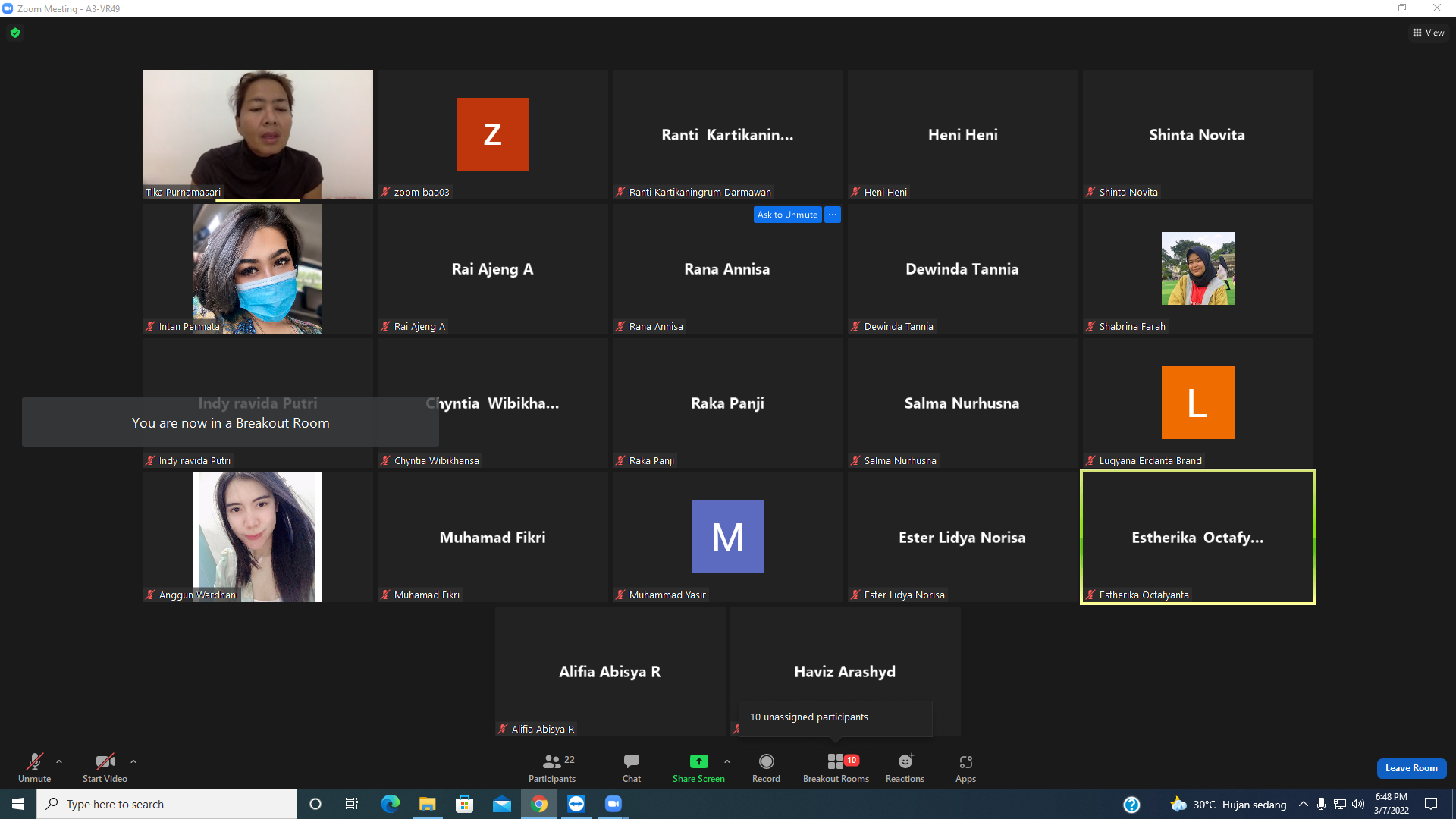Click the zoom baa03 avatar Z
This screenshot has width=1456, height=819.
(x=493, y=134)
